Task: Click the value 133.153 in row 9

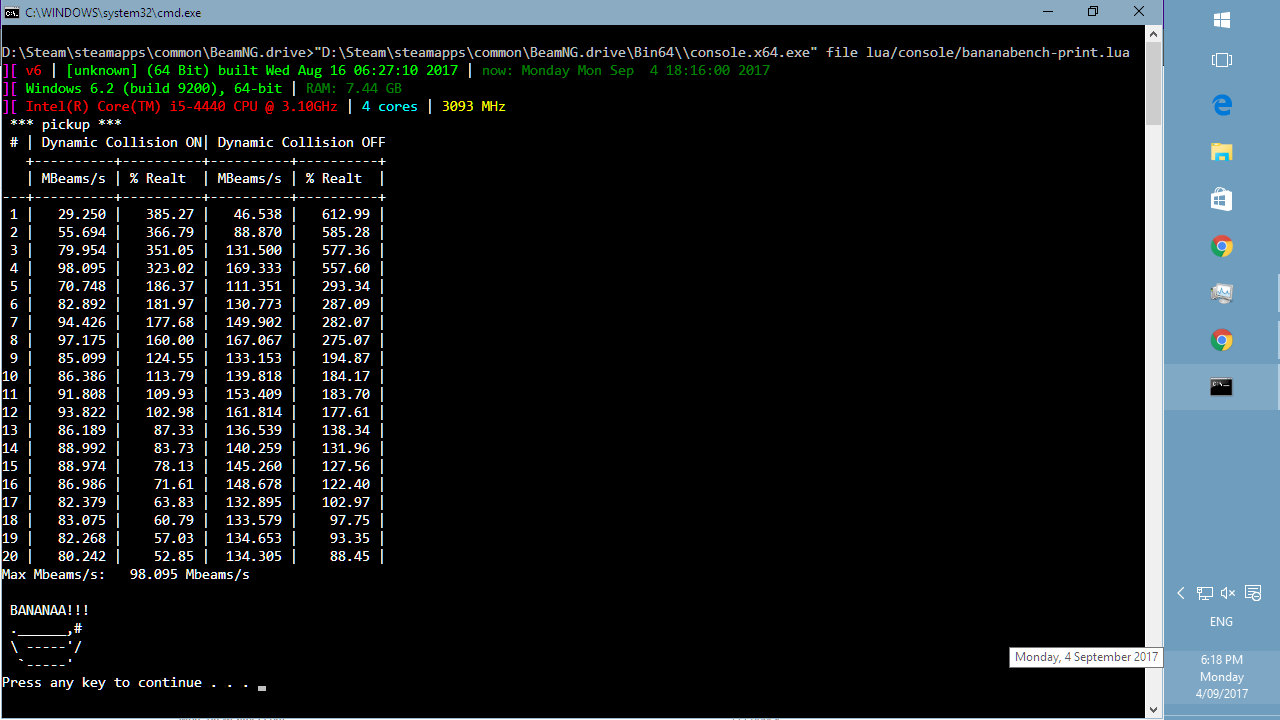Action: 254,358
